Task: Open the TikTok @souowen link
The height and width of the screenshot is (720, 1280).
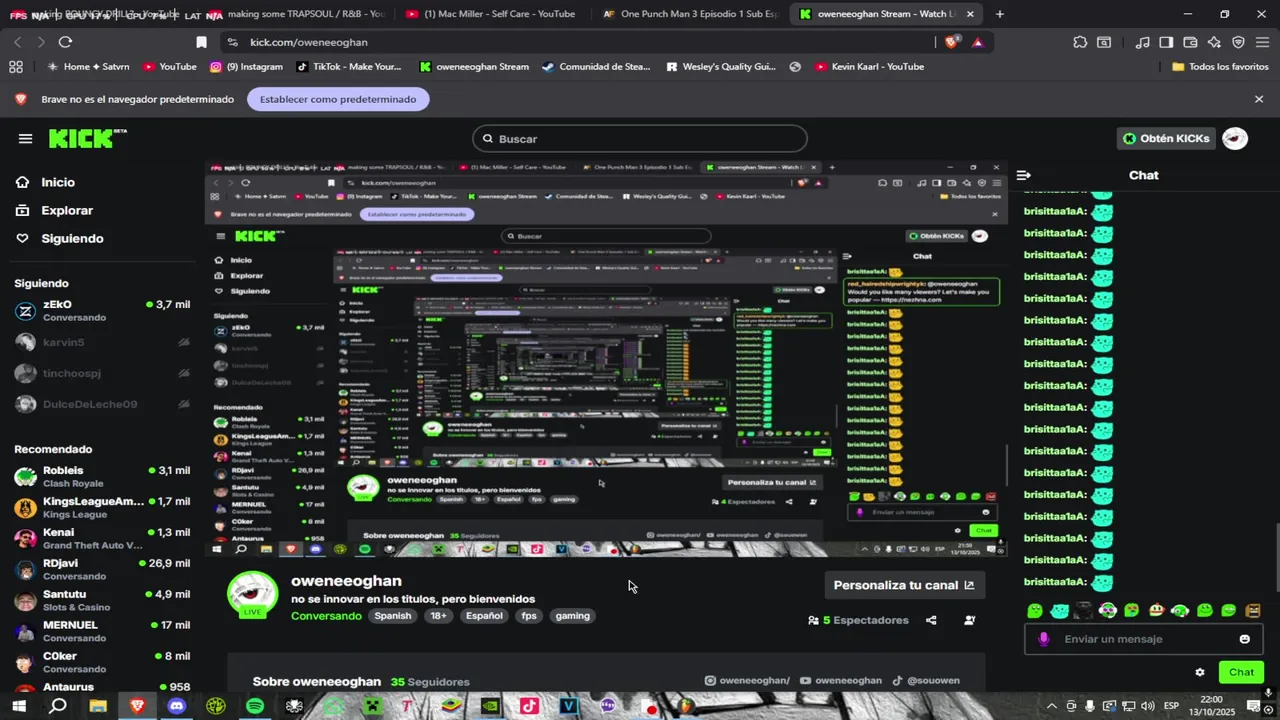Action: (x=926, y=681)
